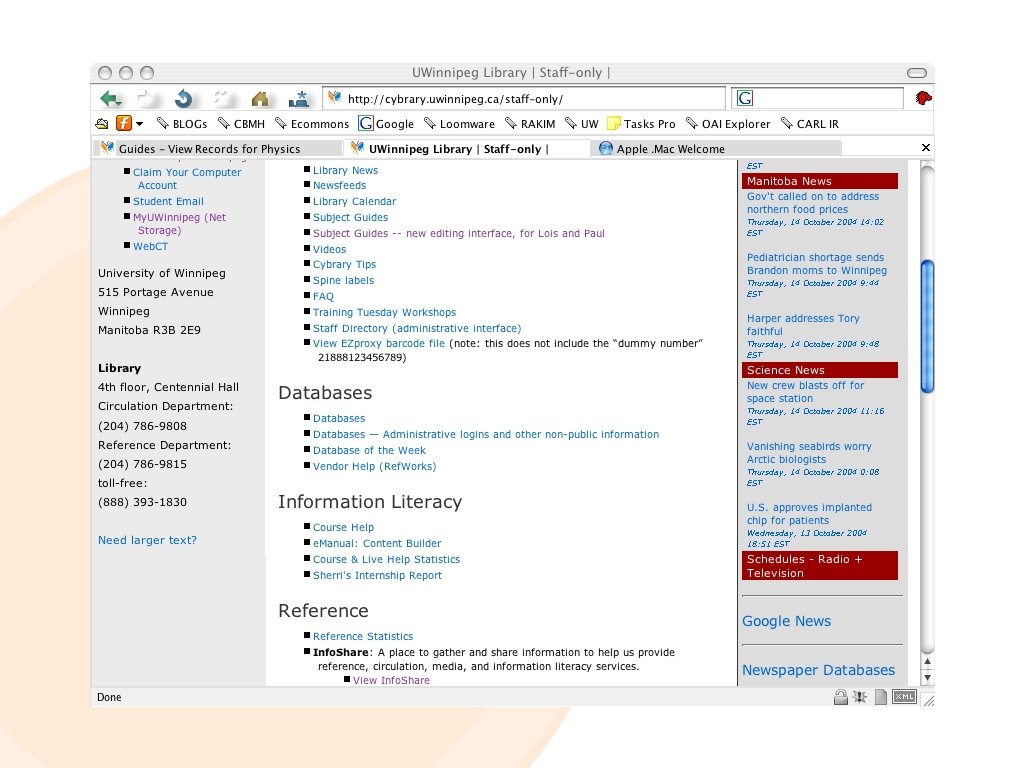Click the Manitoba News section header
This screenshot has height=768, width=1024.
tap(820, 181)
